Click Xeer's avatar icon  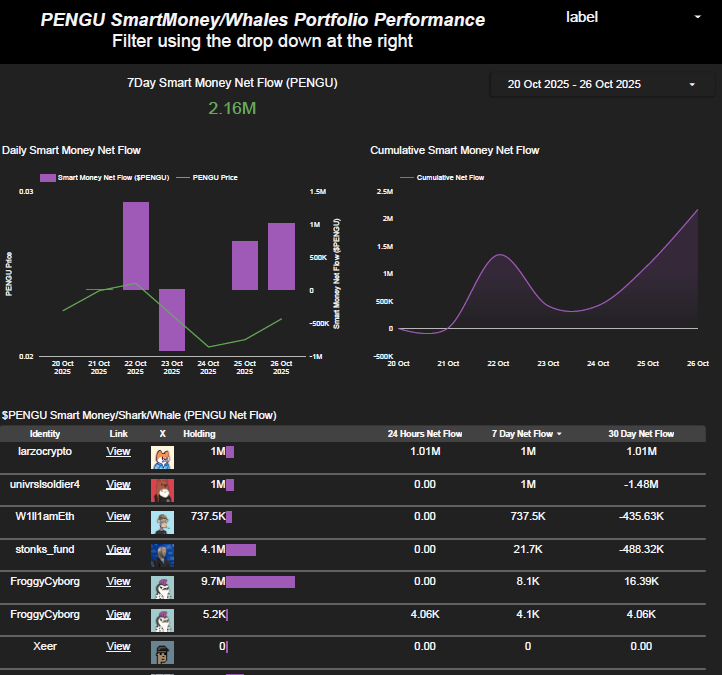(162, 652)
